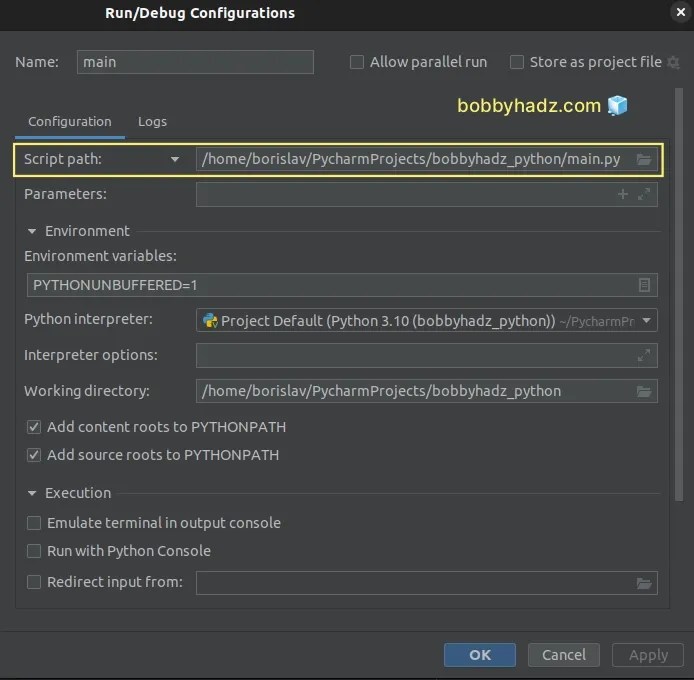Confirm with the OK button
This screenshot has height=680, width=694.
480,655
